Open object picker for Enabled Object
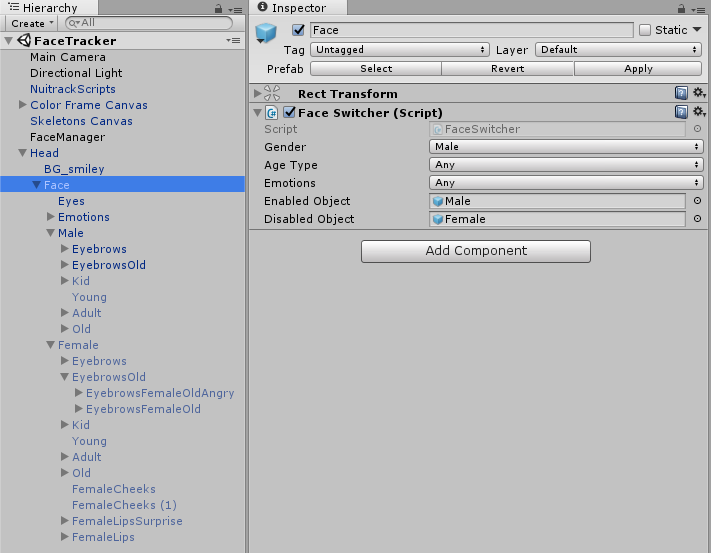The height and width of the screenshot is (553, 711). pos(697,200)
